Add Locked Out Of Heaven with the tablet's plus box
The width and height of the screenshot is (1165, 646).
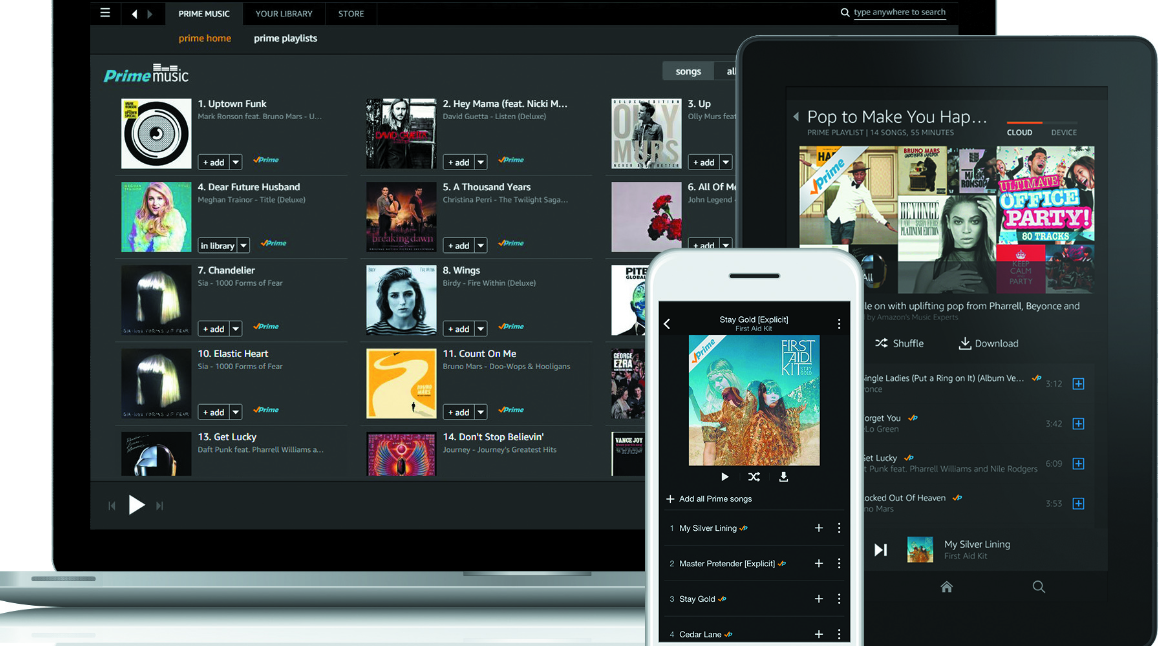(x=1078, y=504)
